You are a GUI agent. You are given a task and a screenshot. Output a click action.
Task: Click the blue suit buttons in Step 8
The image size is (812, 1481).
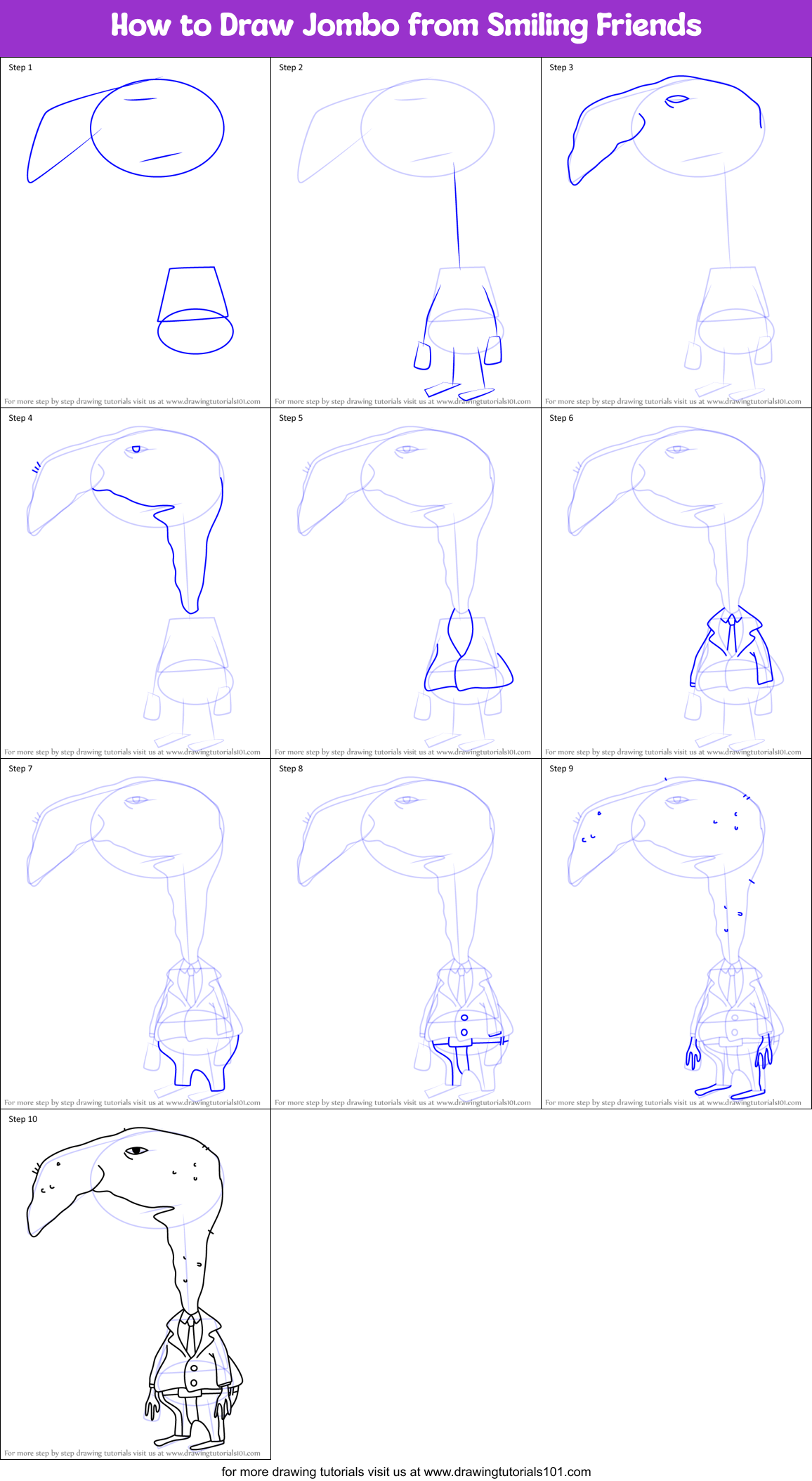point(464,1024)
